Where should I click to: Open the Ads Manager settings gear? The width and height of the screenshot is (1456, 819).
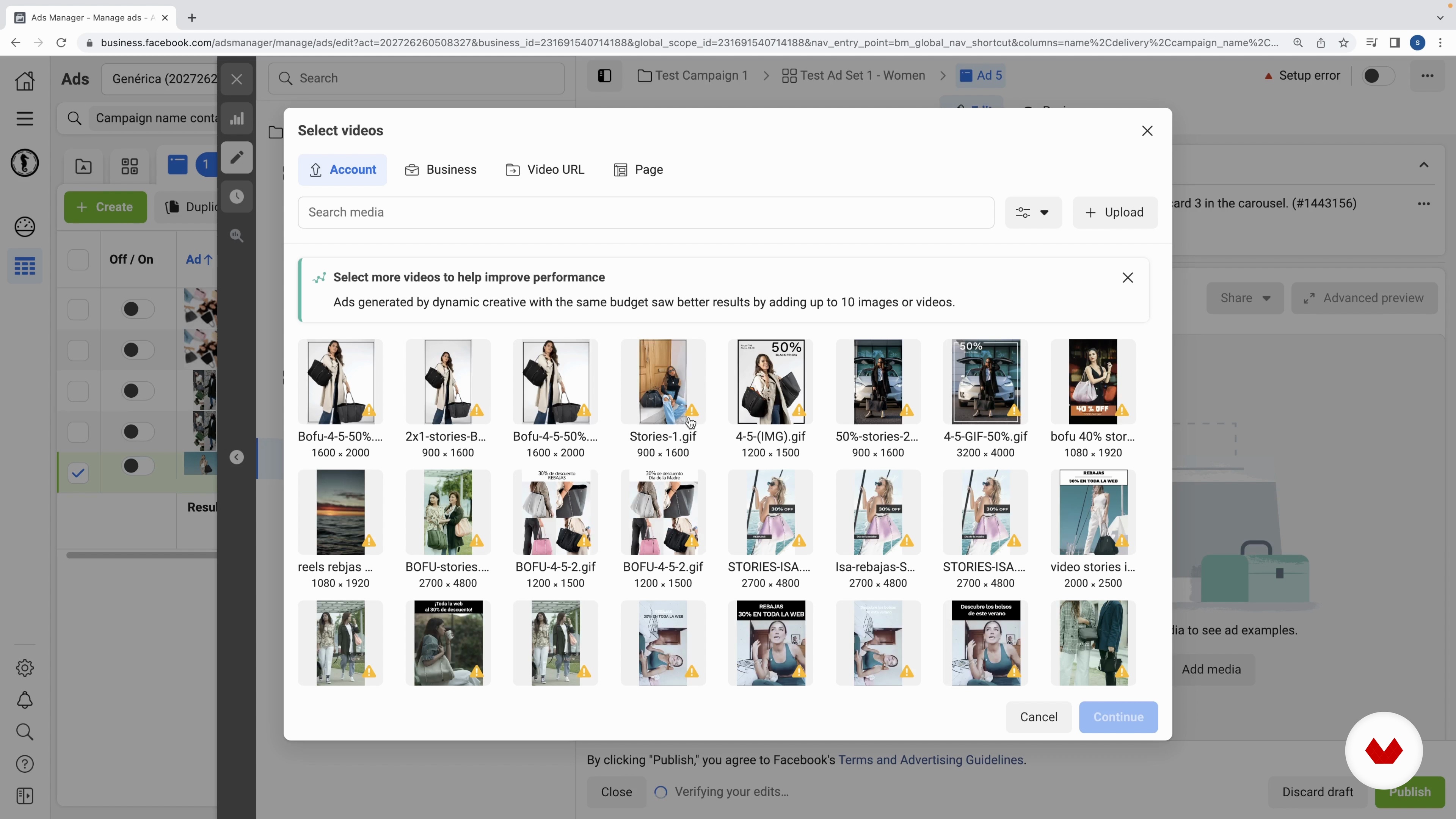[x=24, y=668]
